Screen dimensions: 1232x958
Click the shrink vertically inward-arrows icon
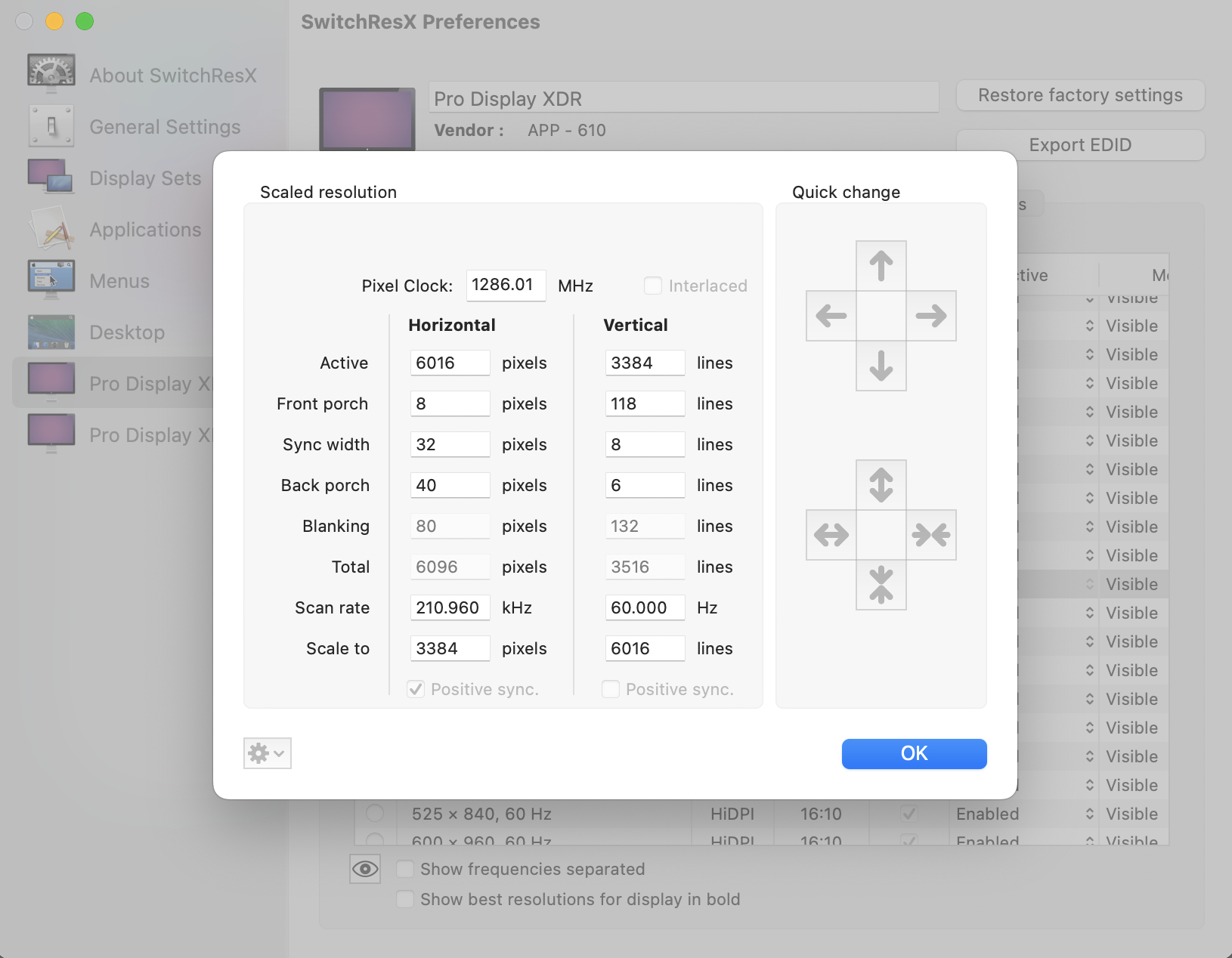[x=881, y=585]
